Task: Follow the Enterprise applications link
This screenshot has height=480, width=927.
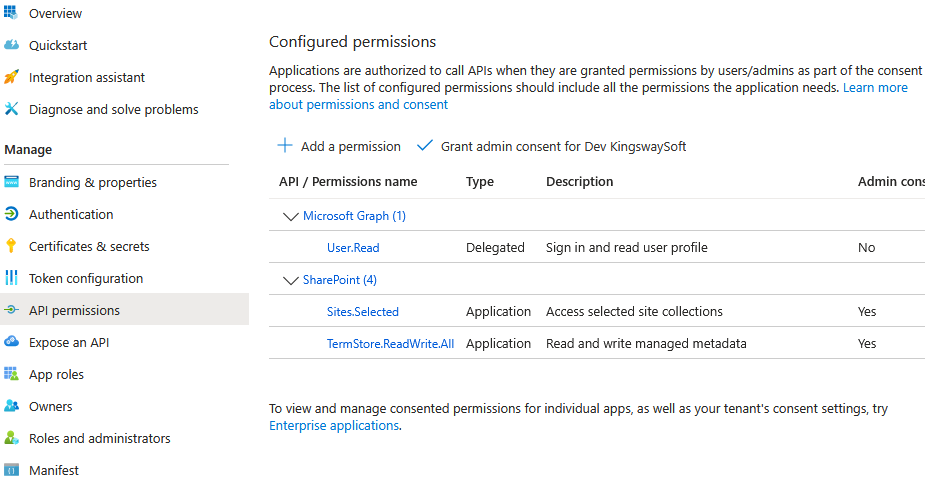Action: pyautogui.click(x=334, y=426)
